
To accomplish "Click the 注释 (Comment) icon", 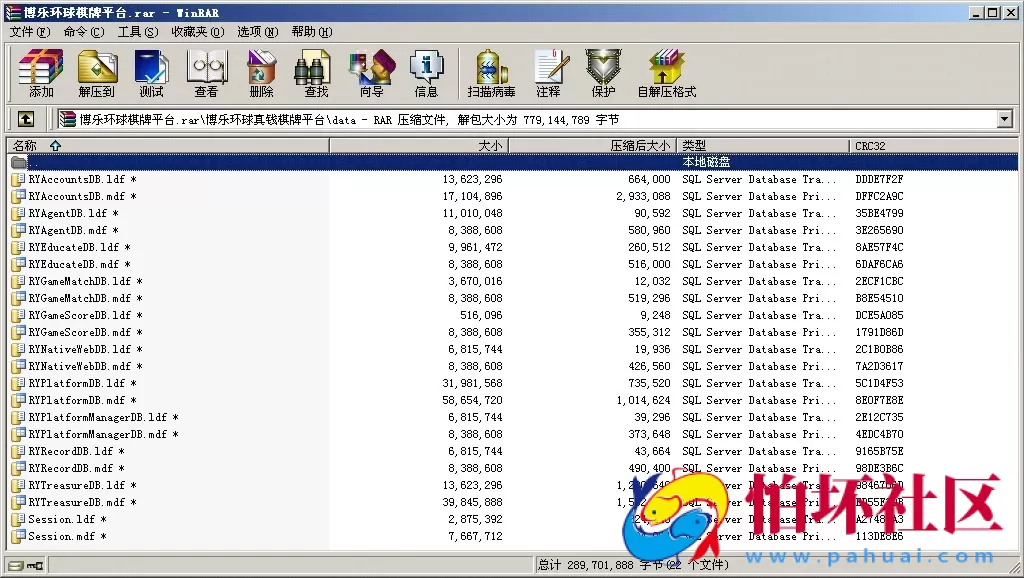I will [551, 72].
